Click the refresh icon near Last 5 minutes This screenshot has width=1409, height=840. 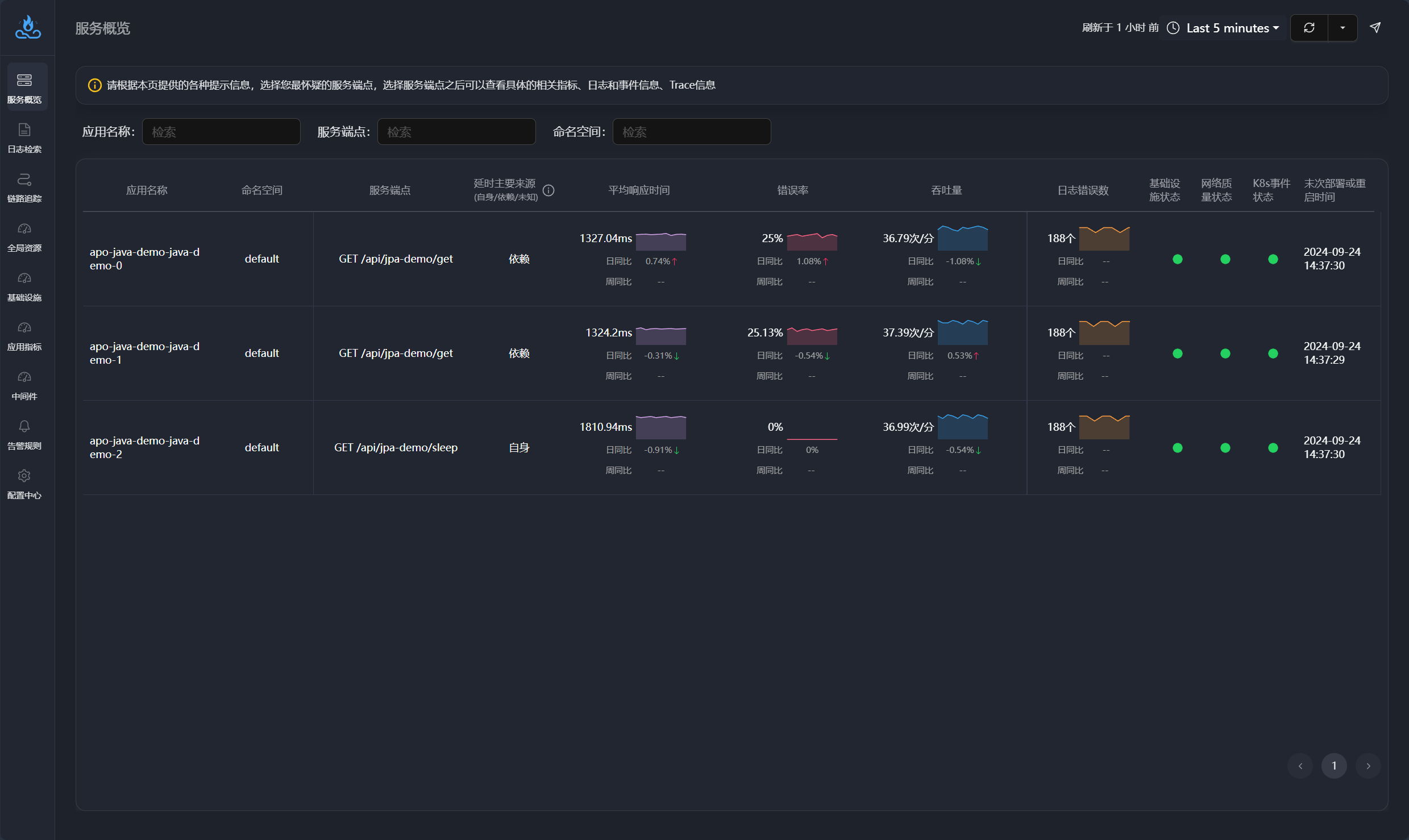point(1308,27)
